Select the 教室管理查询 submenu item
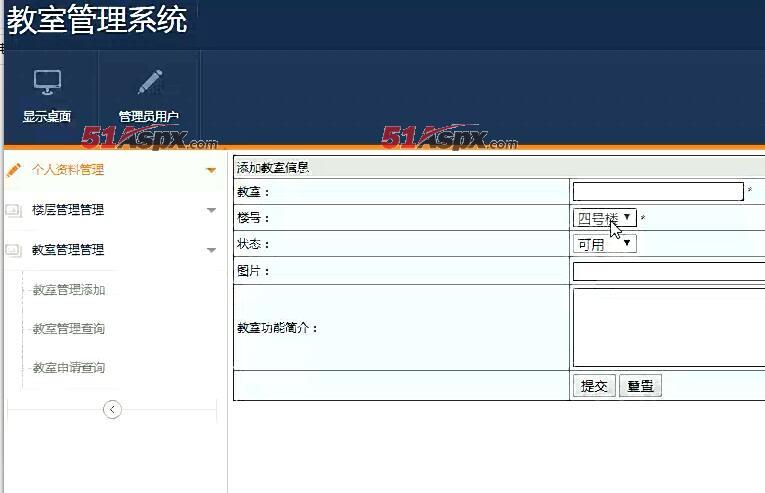Screen dimensions: 765x493 pos(69,329)
